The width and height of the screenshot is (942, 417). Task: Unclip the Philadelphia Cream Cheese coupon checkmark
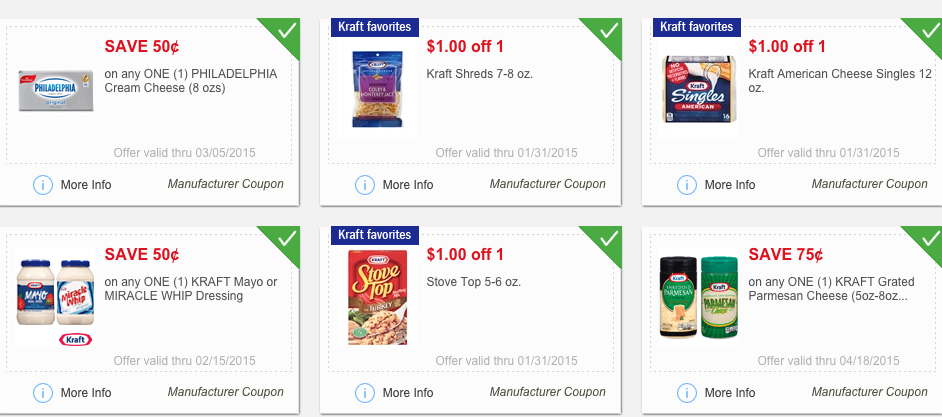click(x=285, y=30)
